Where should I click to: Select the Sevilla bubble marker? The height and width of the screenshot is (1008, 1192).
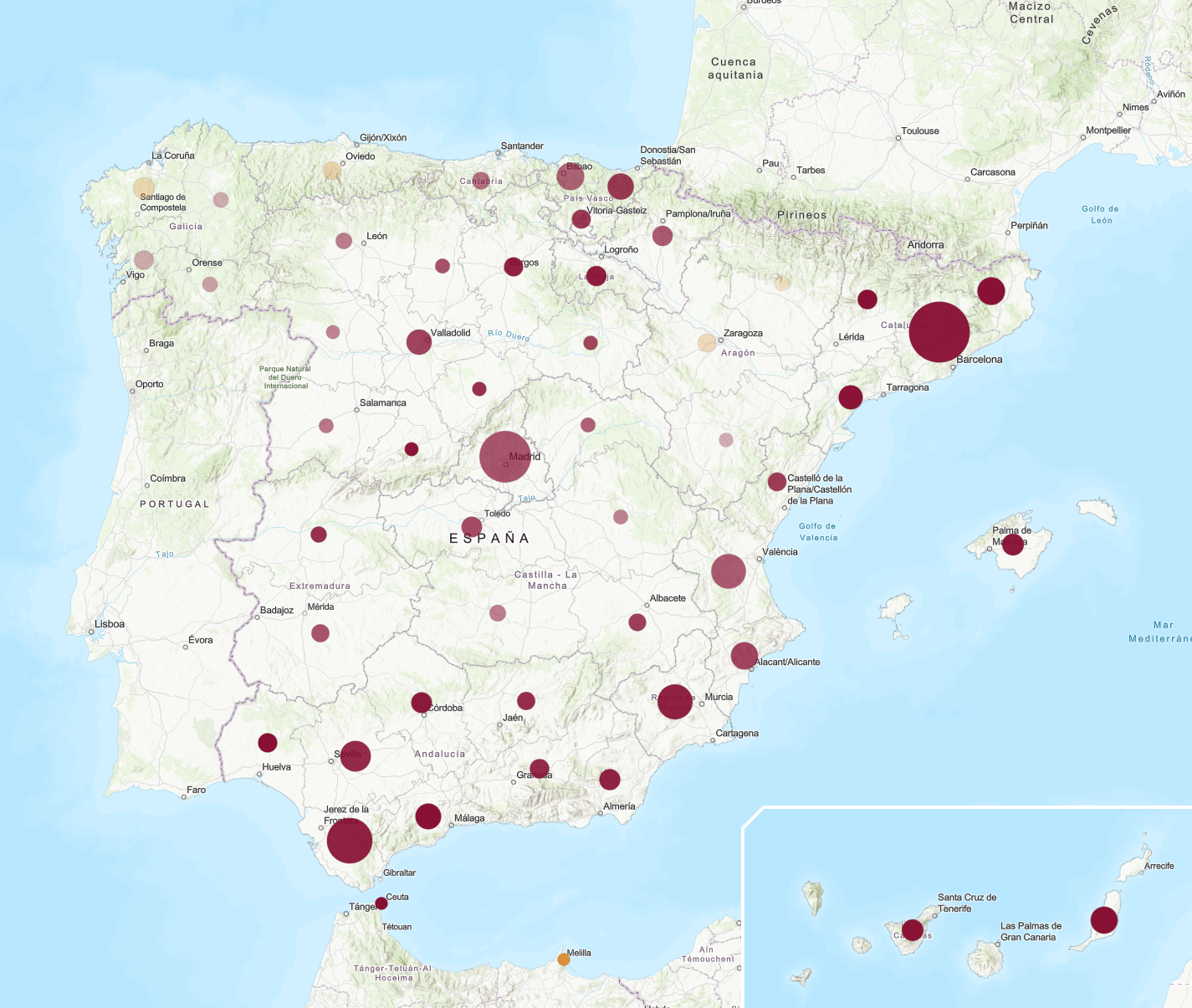356,756
